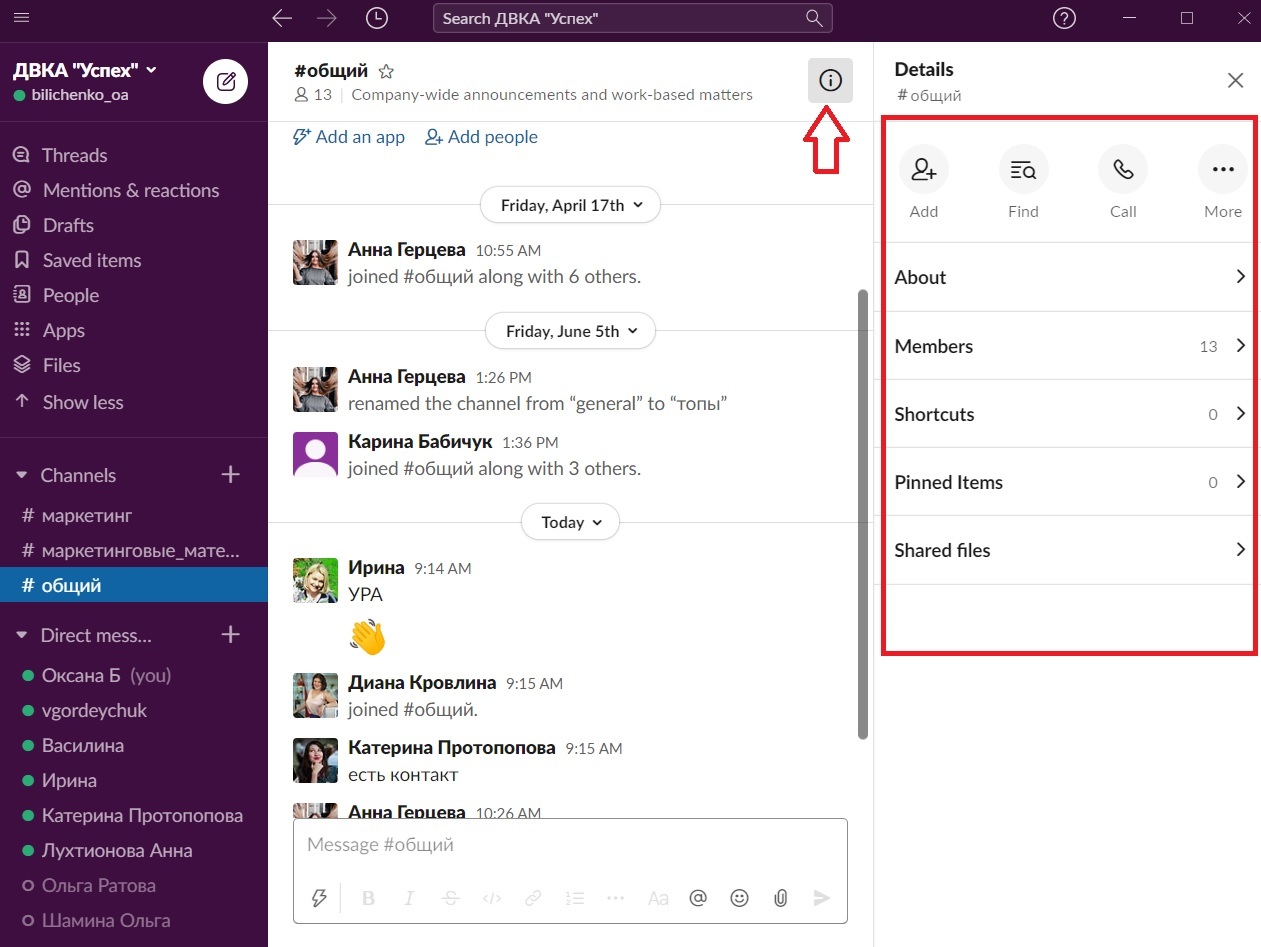
Task: Open Drafts in sidebar
Action: (x=134, y=225)
